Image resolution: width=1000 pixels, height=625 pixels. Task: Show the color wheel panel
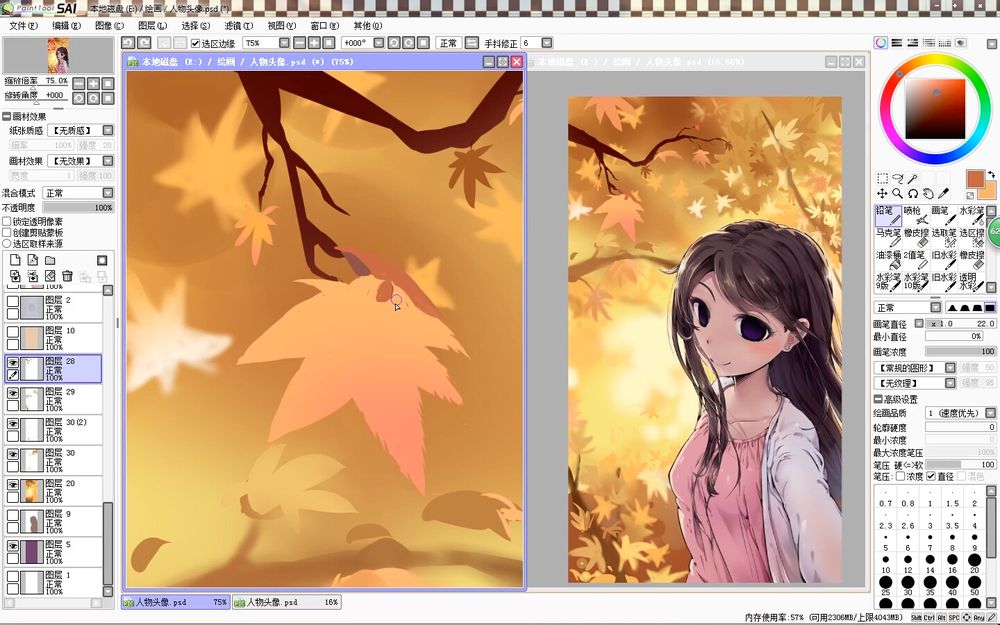(881, 43)
